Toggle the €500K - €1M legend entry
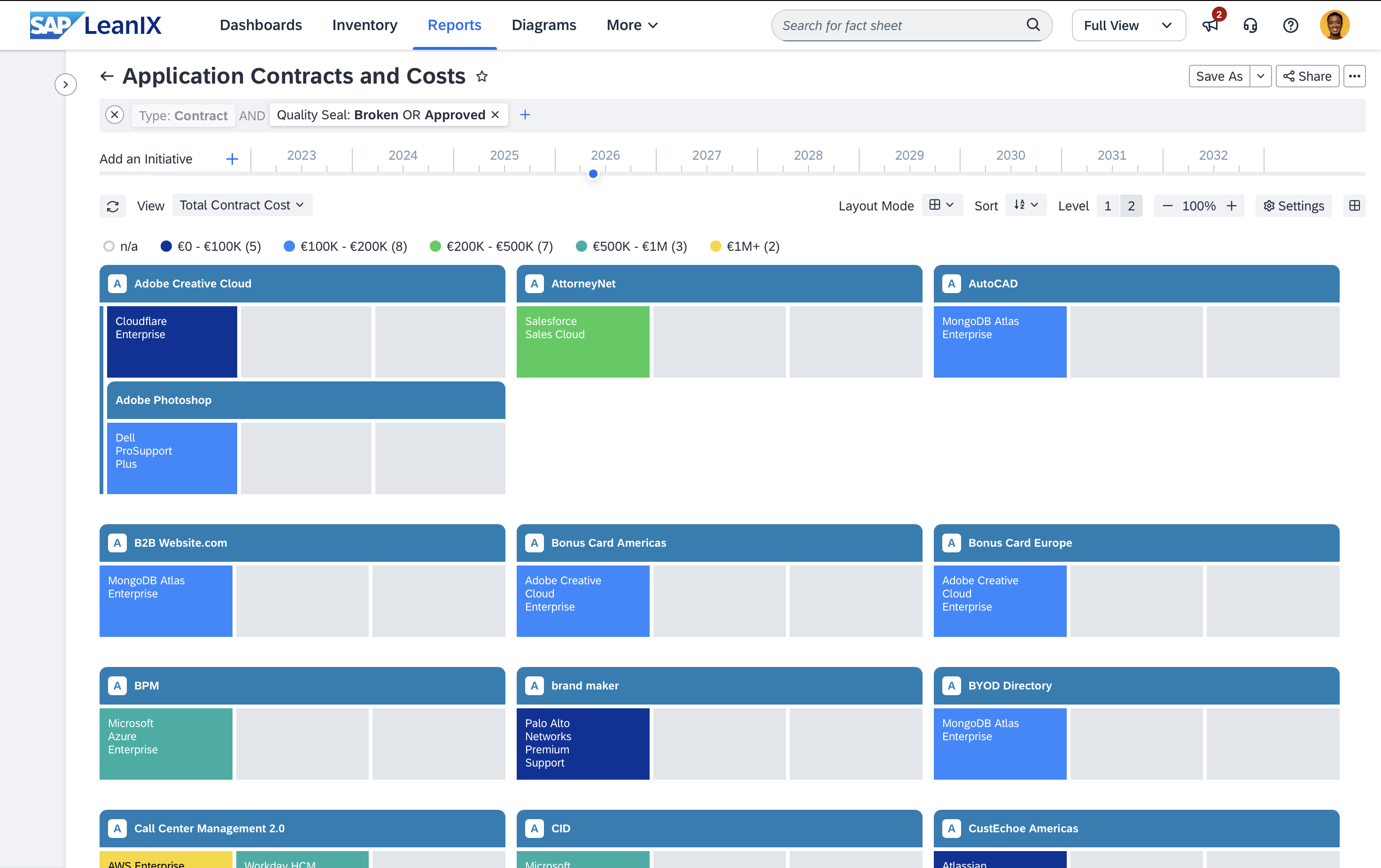 [631, 246]
